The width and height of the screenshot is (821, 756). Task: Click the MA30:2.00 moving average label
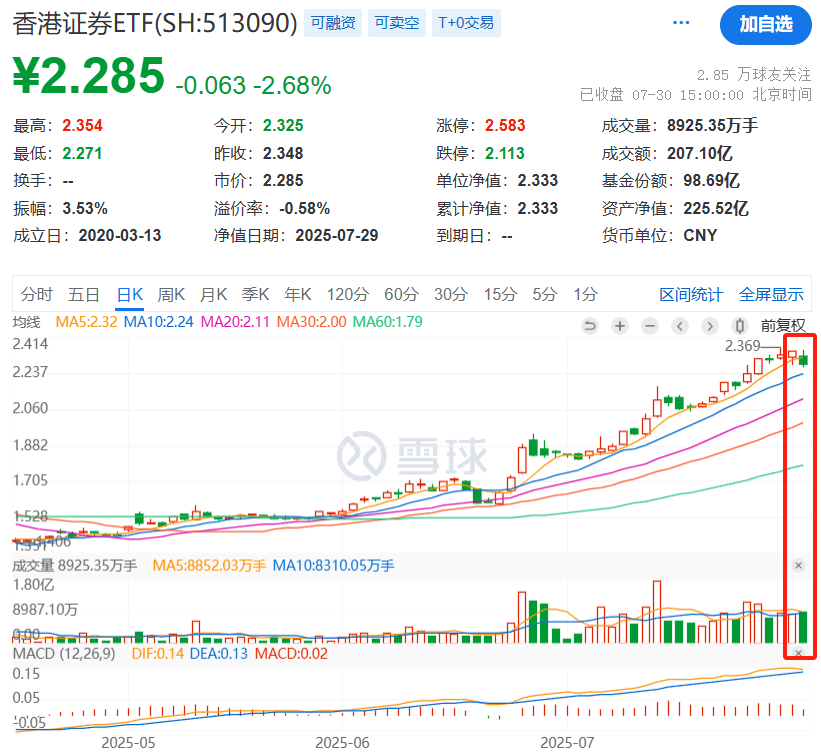tap(312, 322)
